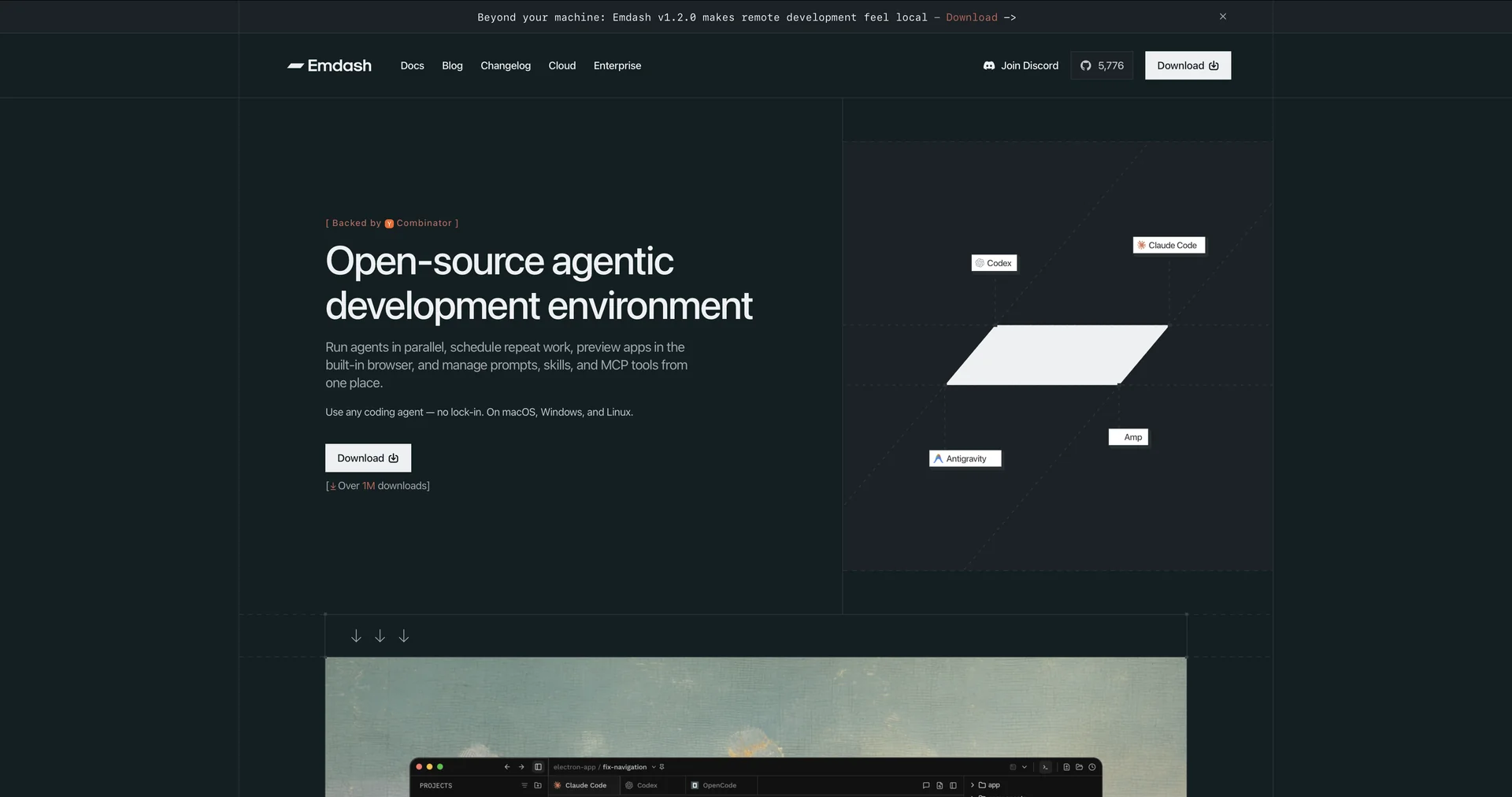This screenshot has width=1512, height=797.
Task: Select the Codex chip in the diagram
Action: [994, 263]
